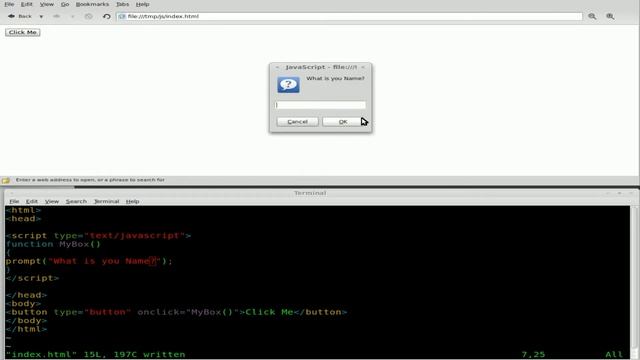Click the file:///tmp/js/index.html address field
The height and width of the screenshot is (360, 640).
[x=349, y=16]
